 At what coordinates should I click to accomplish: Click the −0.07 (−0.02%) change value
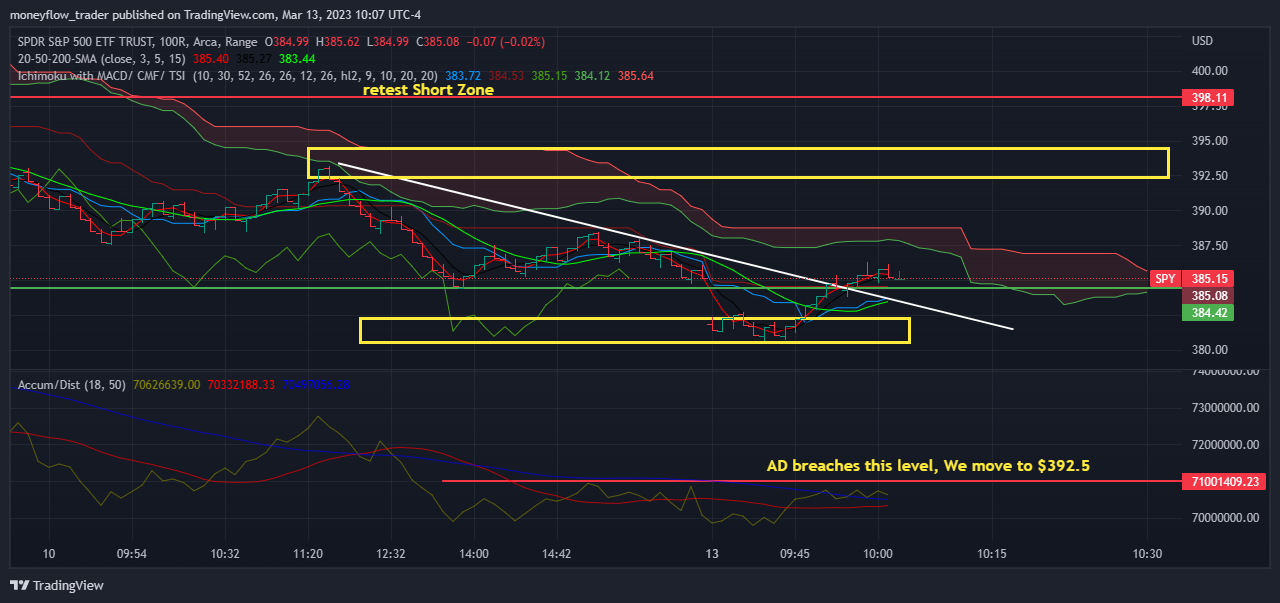tap(504, 41)
